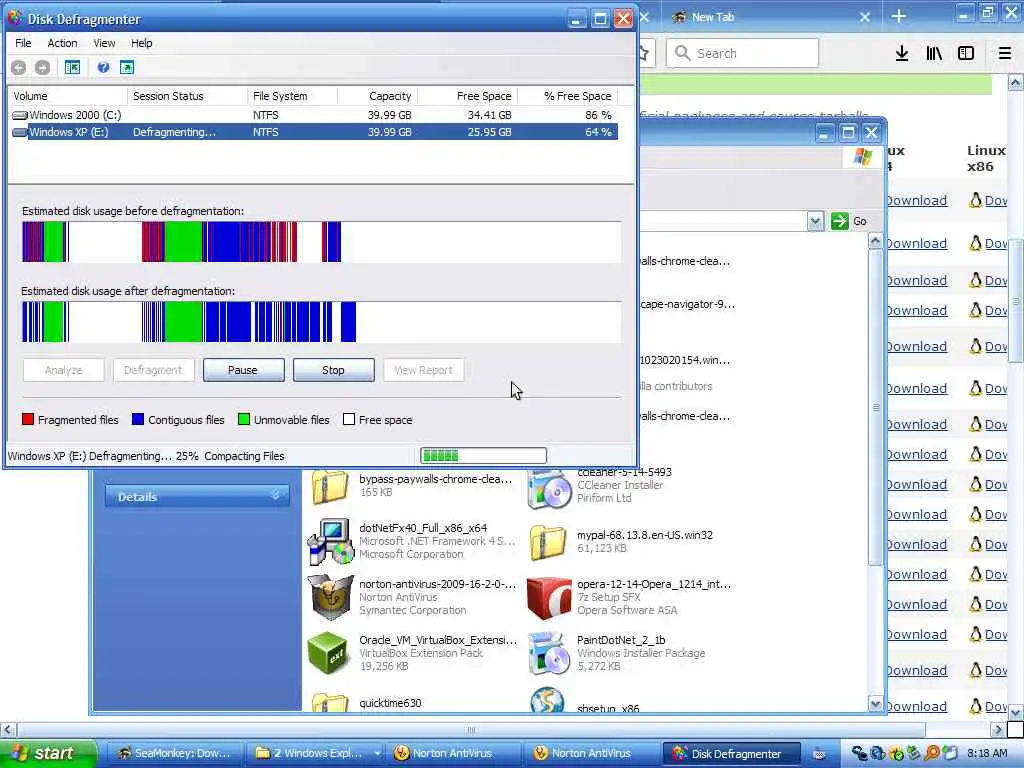Sort by % Free Space column header
The height and width of the screenshot is (768, 1024).
click(x=568, y=96)
